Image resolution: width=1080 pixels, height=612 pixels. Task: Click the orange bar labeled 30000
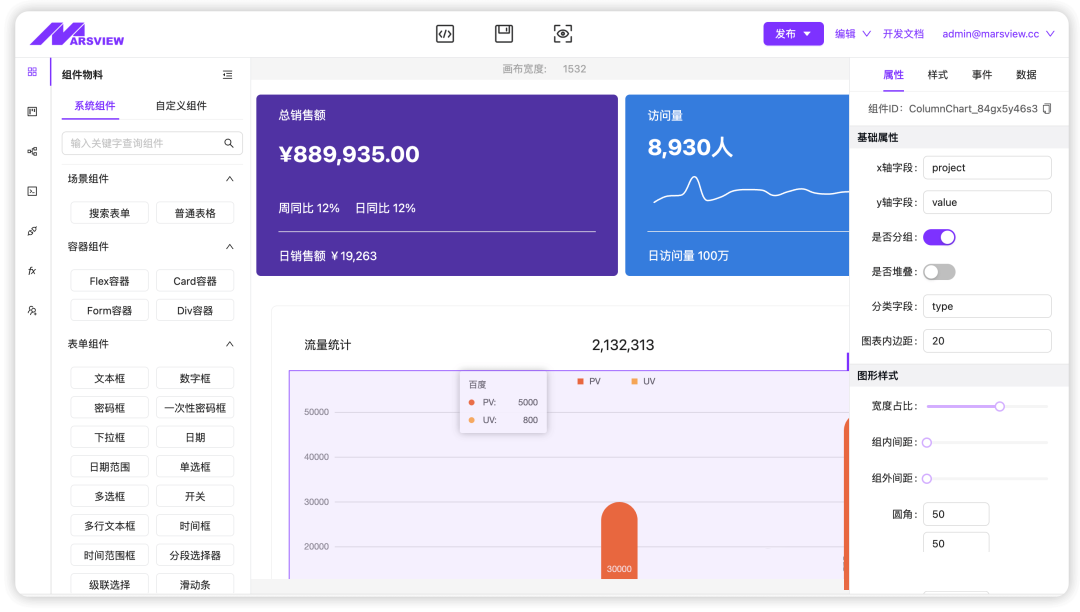[619, 540]
